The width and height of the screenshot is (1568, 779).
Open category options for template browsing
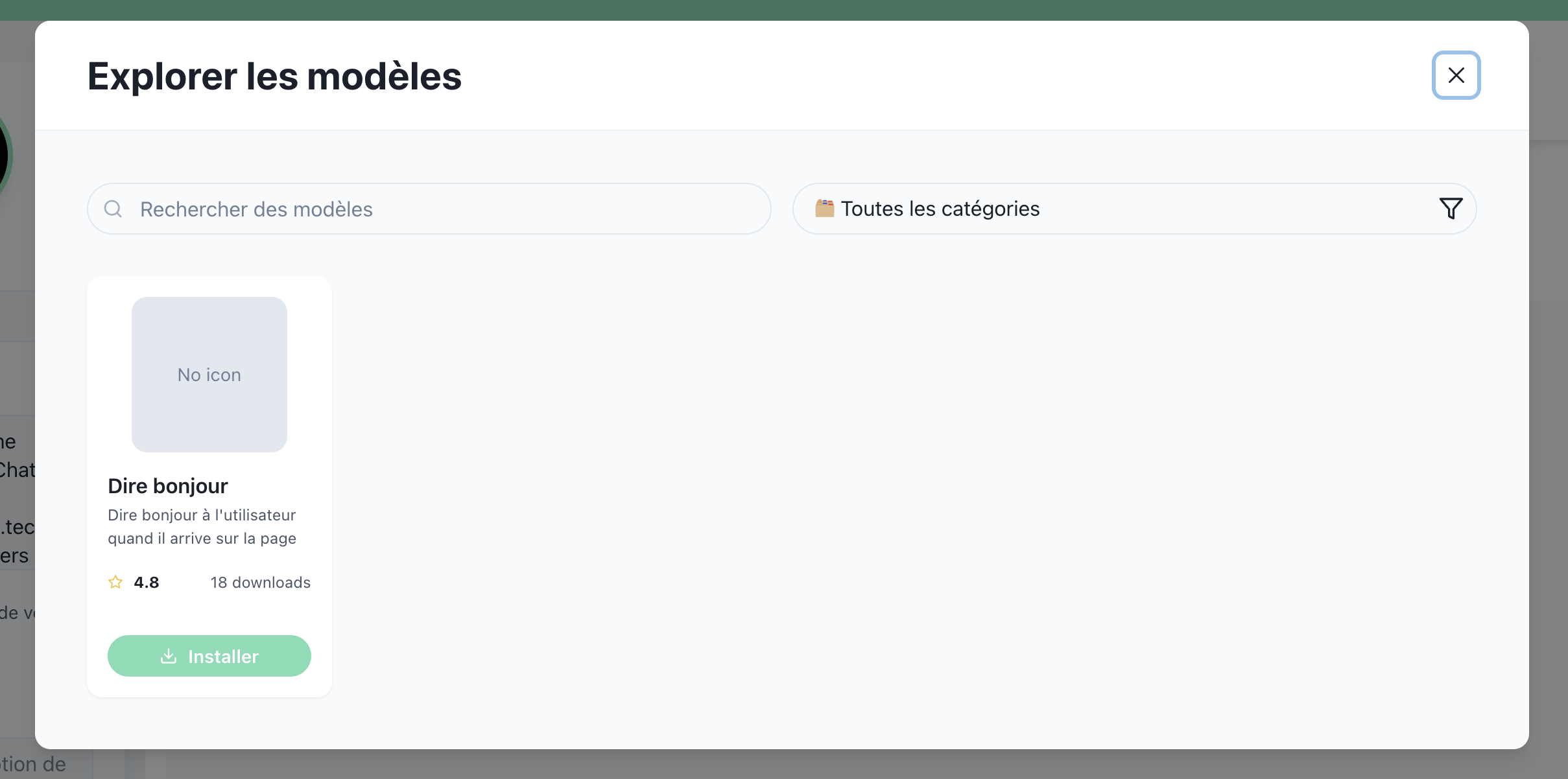(x=1135, y=208)
